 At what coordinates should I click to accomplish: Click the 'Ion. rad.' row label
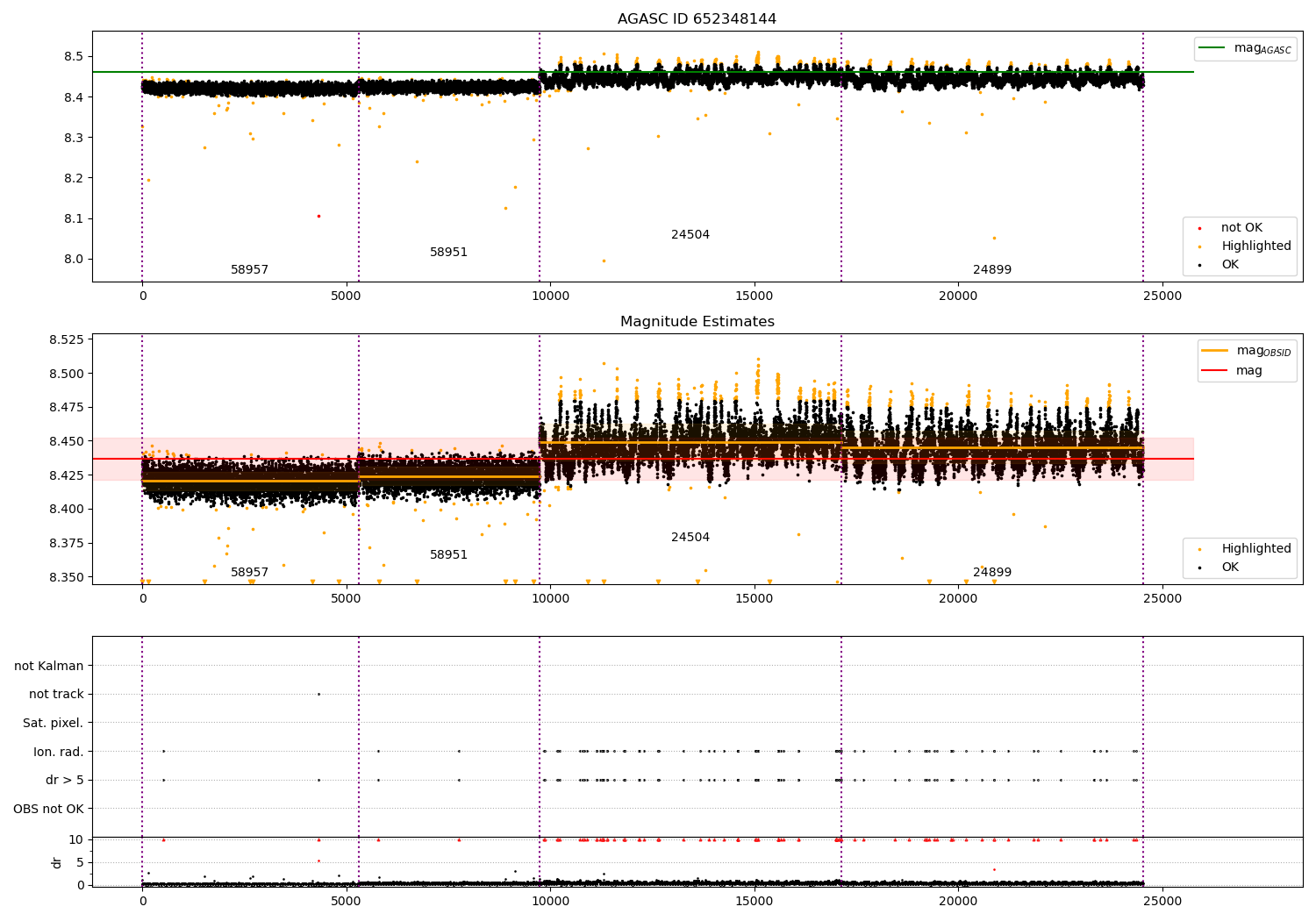point(59,752)
